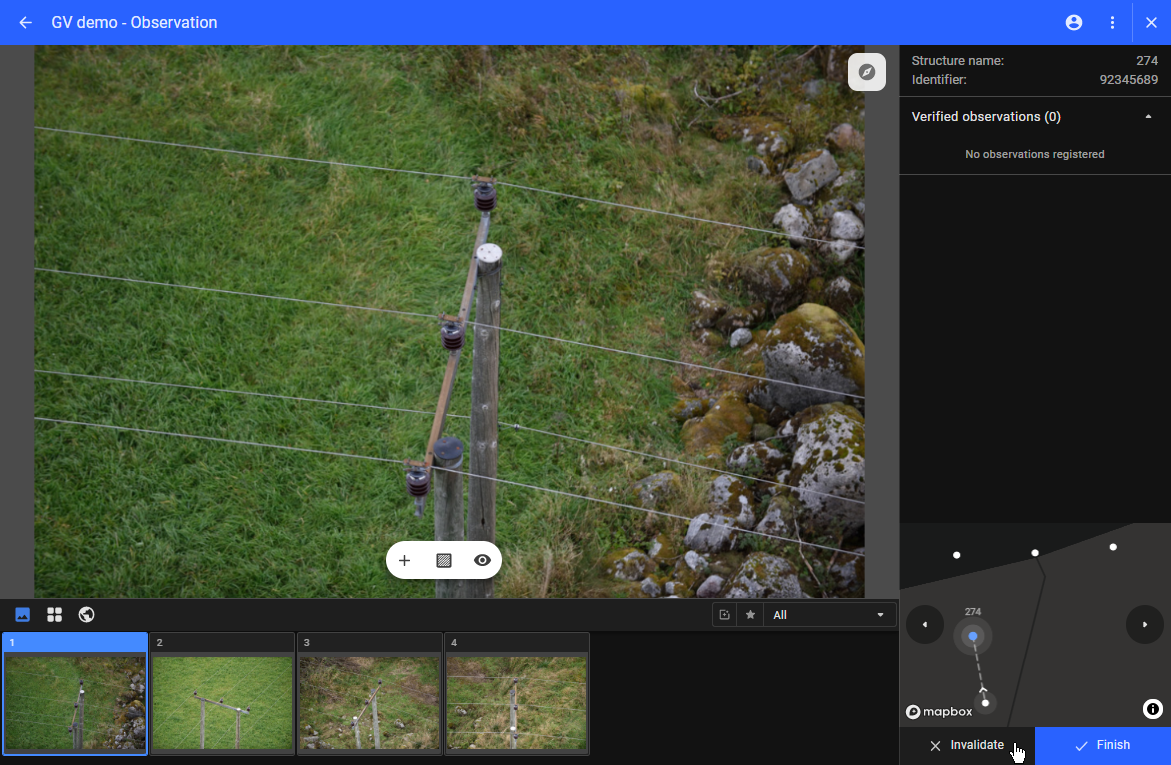Toggle the star favorites filter
1171x765 pixels.
coord(750,615)
